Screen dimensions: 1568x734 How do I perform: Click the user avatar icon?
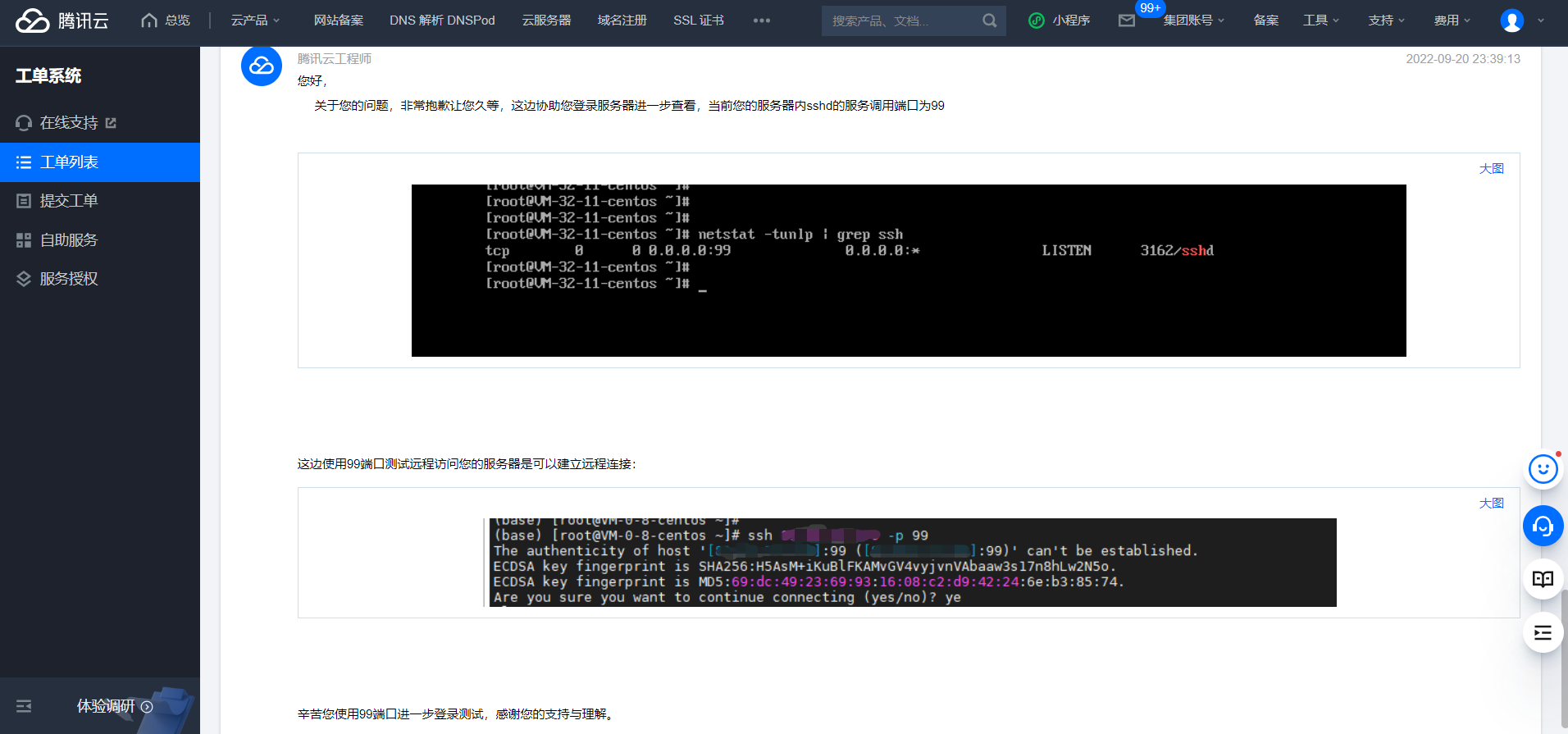click(x=1511, y=21)
